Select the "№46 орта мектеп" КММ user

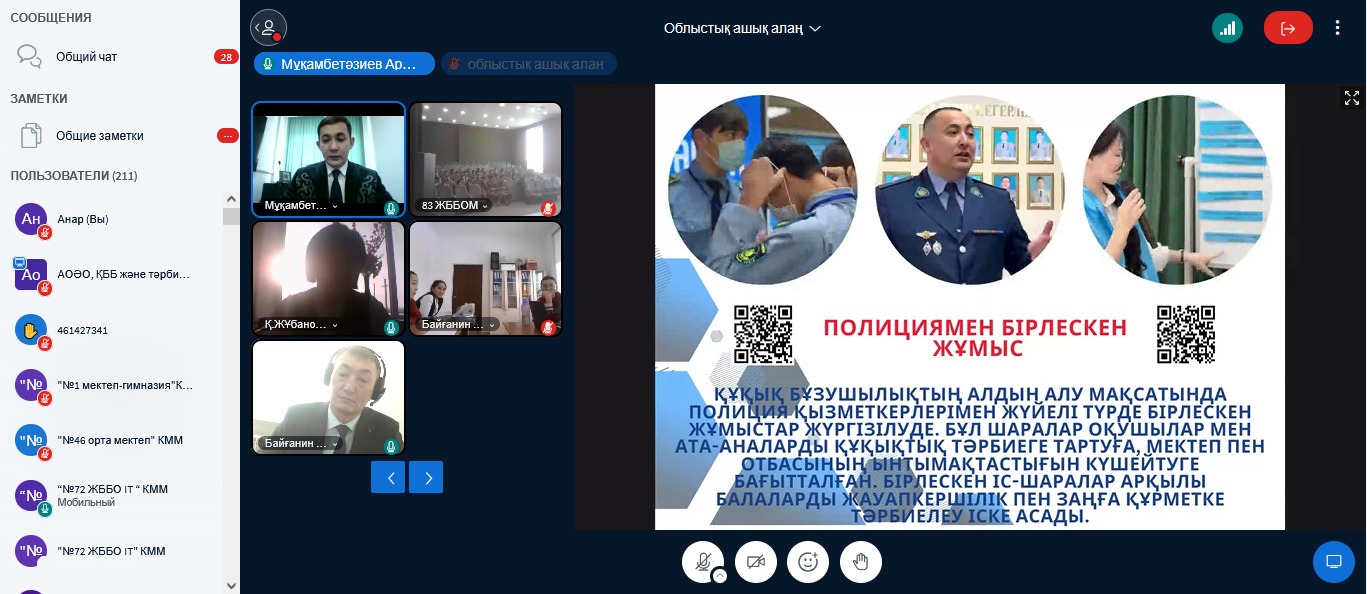point(120,440)
